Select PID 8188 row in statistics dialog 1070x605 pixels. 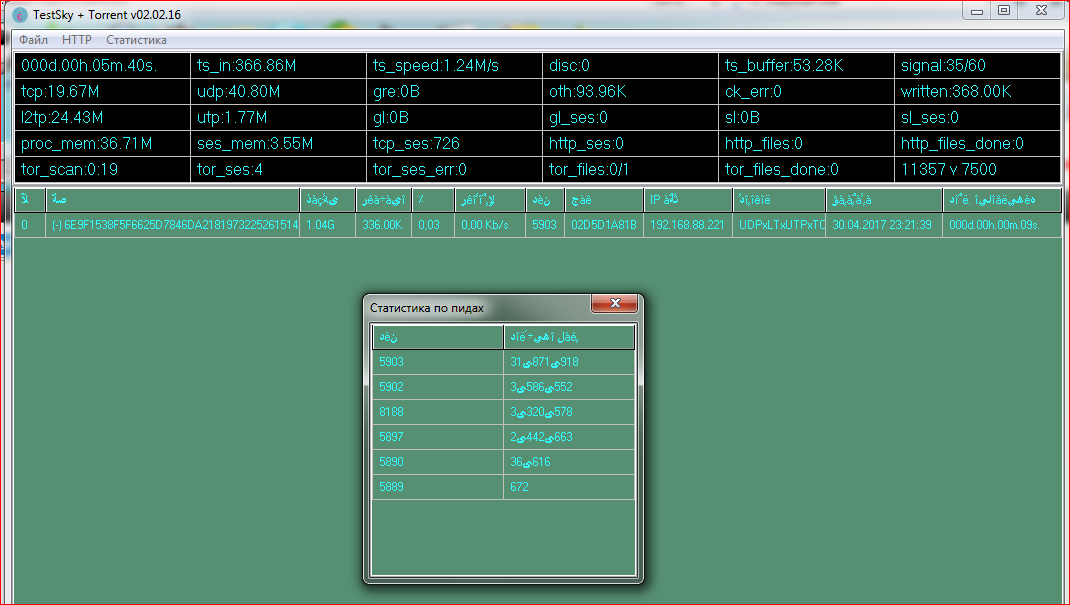pyautogui.click(x=437, y=412)
